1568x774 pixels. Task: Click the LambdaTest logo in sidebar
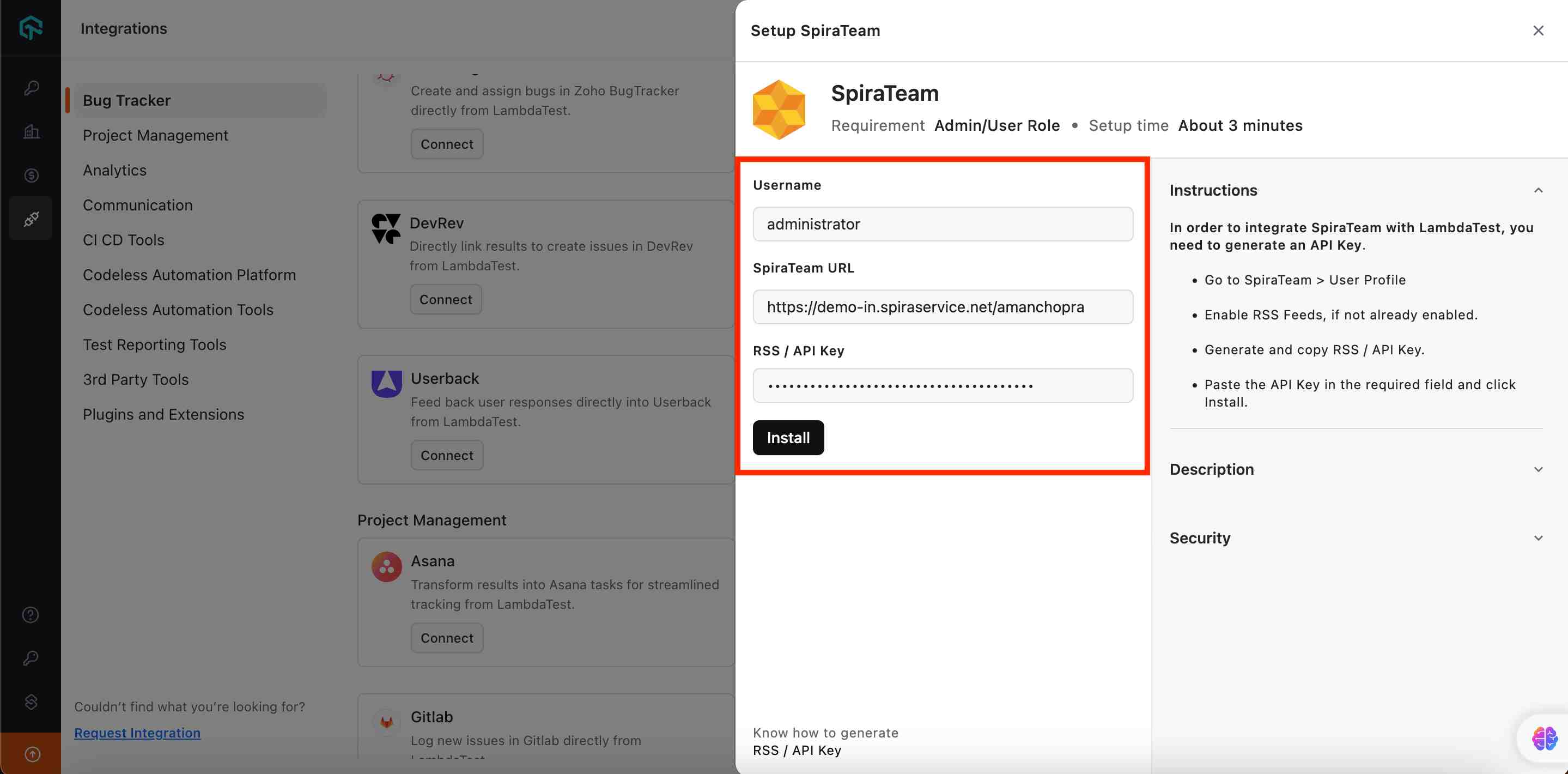pyautogui.click(x=31, y=27)
